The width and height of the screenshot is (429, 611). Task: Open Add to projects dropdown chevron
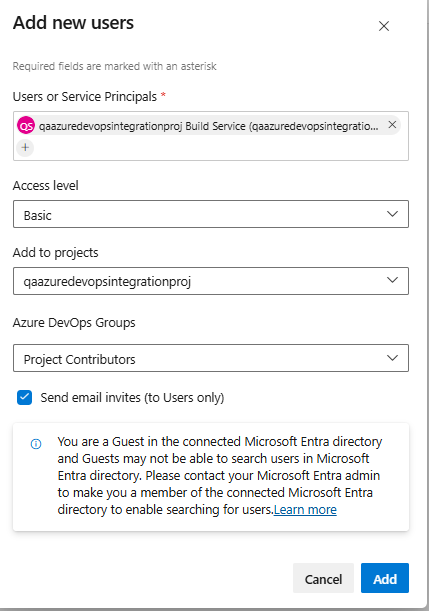click(392, 280)
